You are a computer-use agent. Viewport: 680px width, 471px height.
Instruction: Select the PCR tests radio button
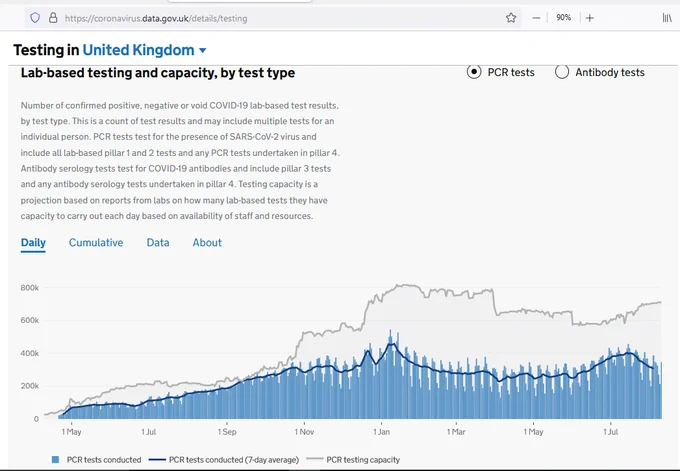click(x=474, y=72)
